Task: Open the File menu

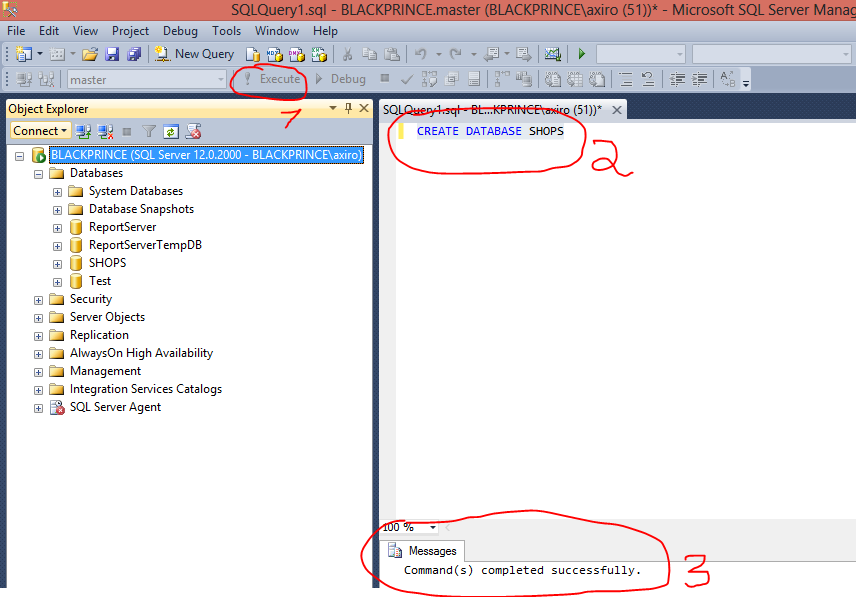Action: click(x=16, y=31)
